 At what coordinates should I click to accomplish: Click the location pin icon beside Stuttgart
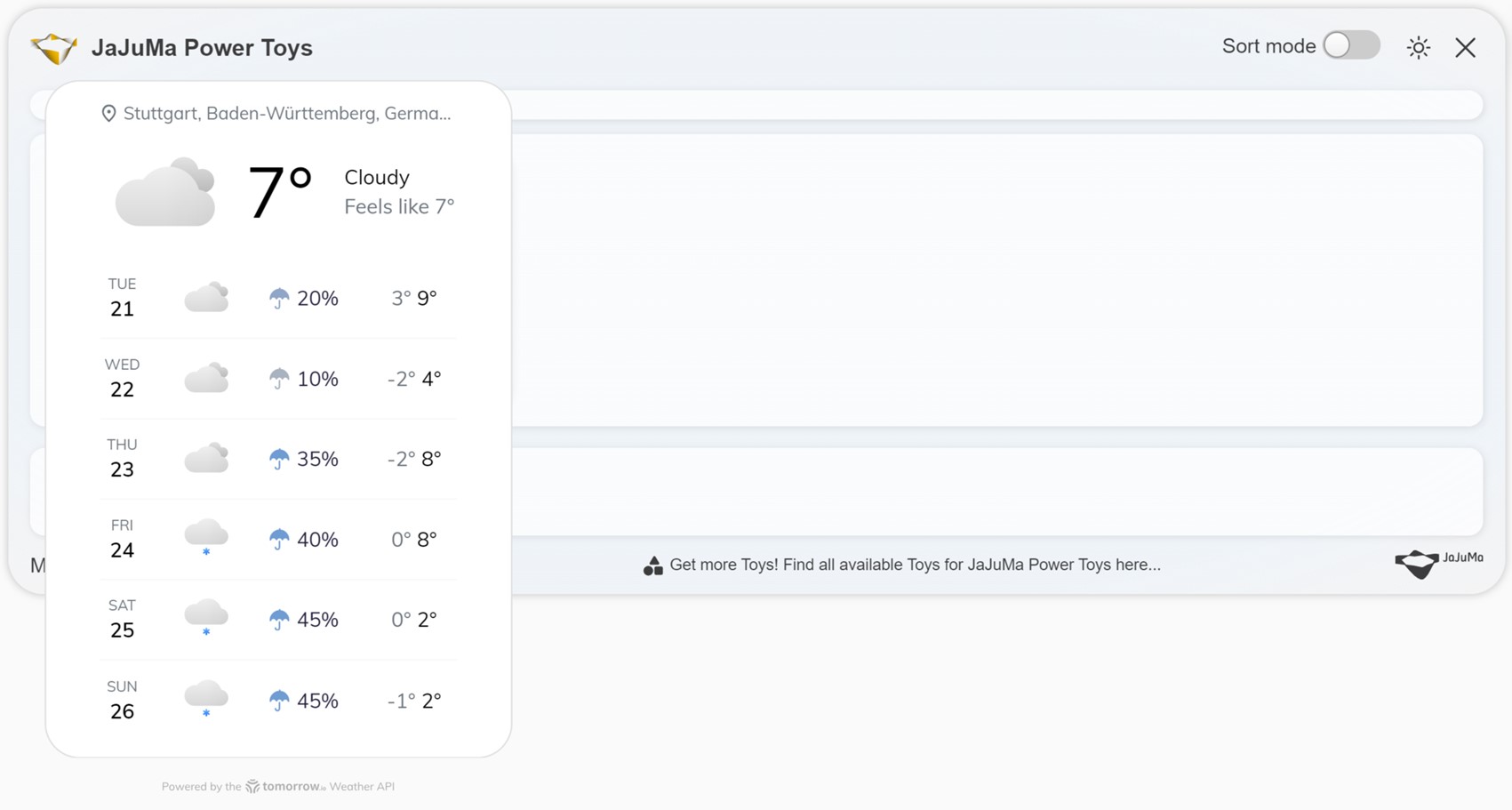(x=108, y=114)
